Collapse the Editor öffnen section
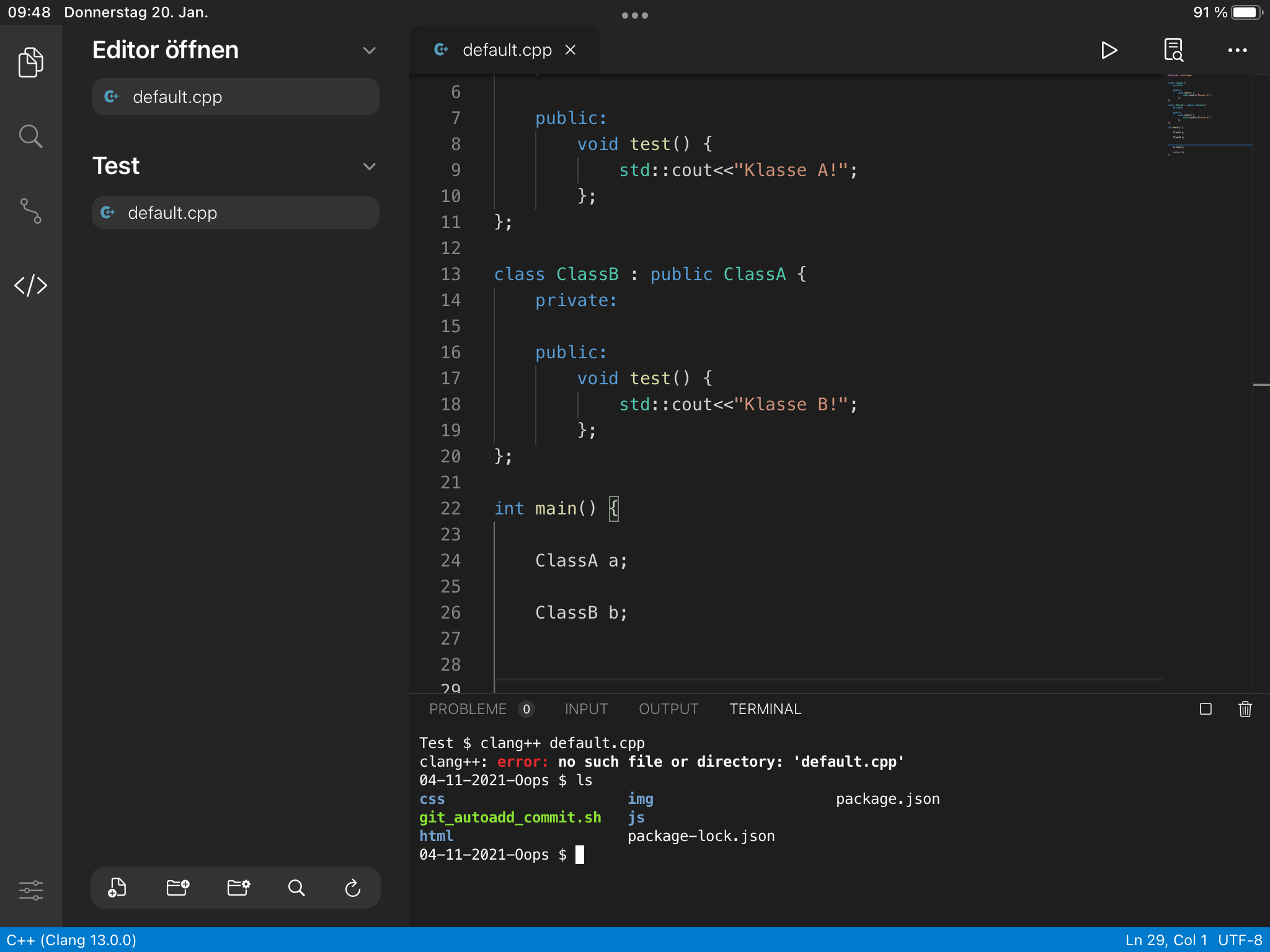This screenshot has height=952, width=1270. tap(370, 50)
